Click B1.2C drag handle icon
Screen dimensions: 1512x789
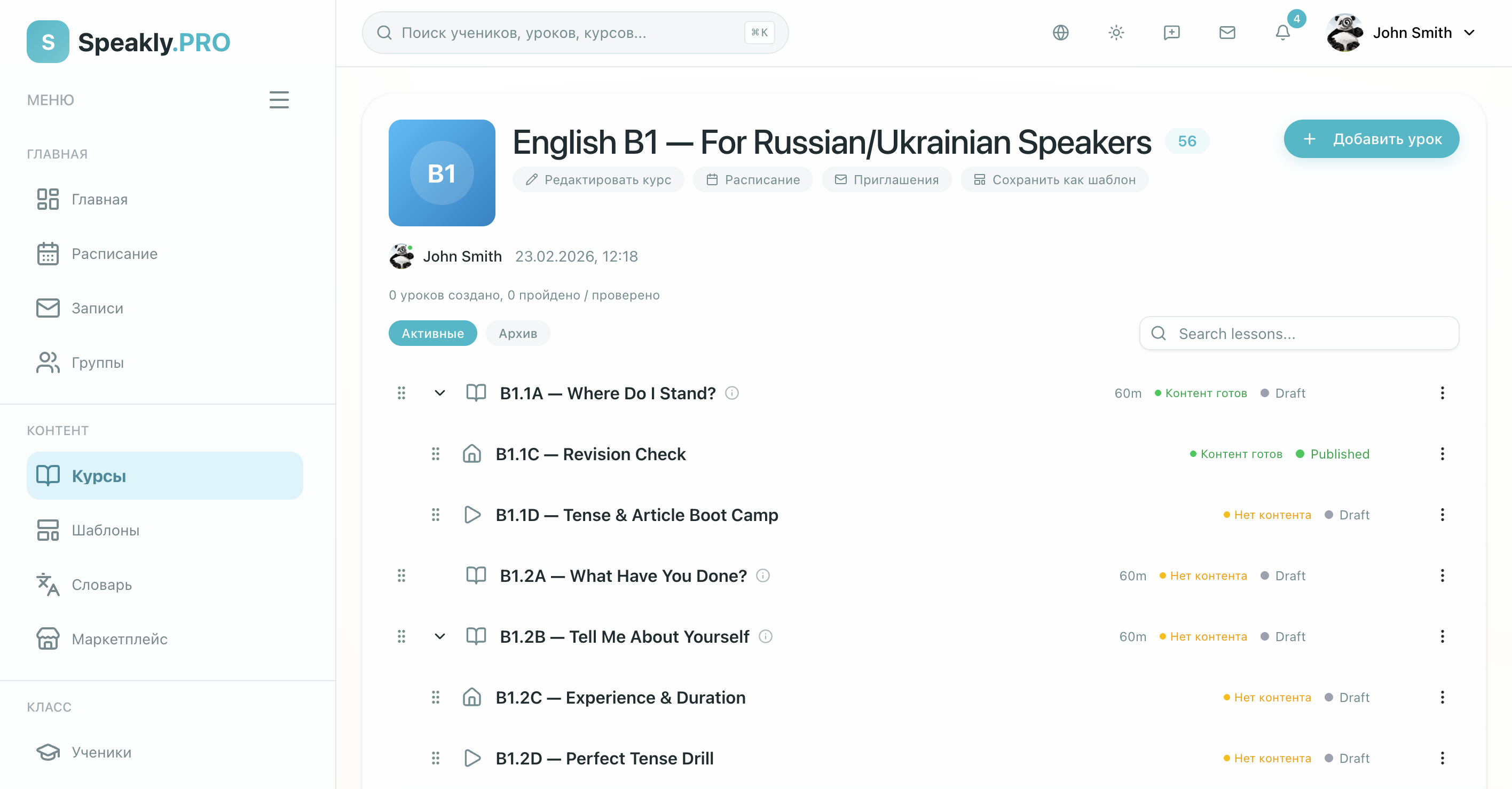(x=436, y=697)
